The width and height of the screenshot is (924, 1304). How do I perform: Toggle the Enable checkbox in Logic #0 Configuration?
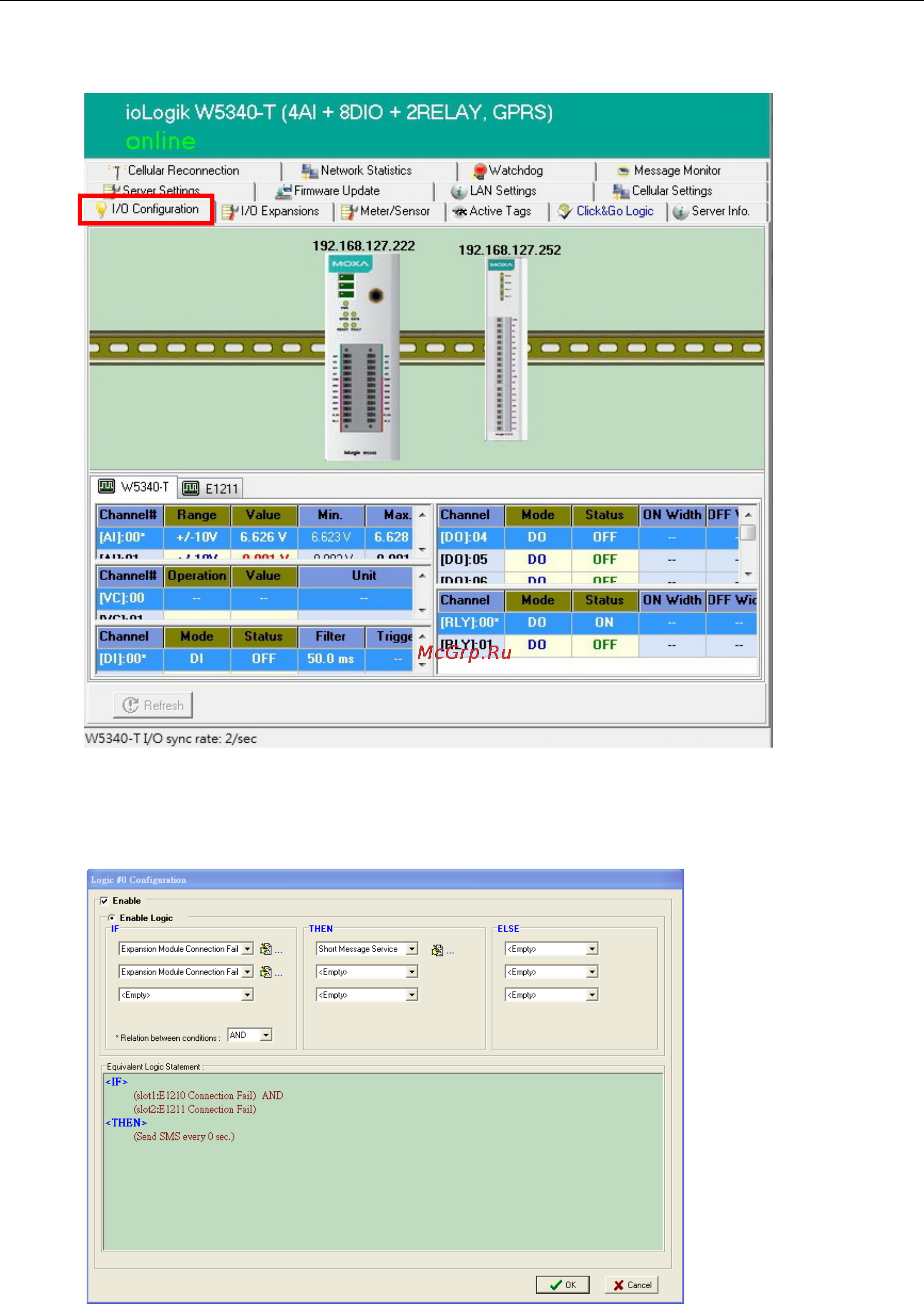104,901
